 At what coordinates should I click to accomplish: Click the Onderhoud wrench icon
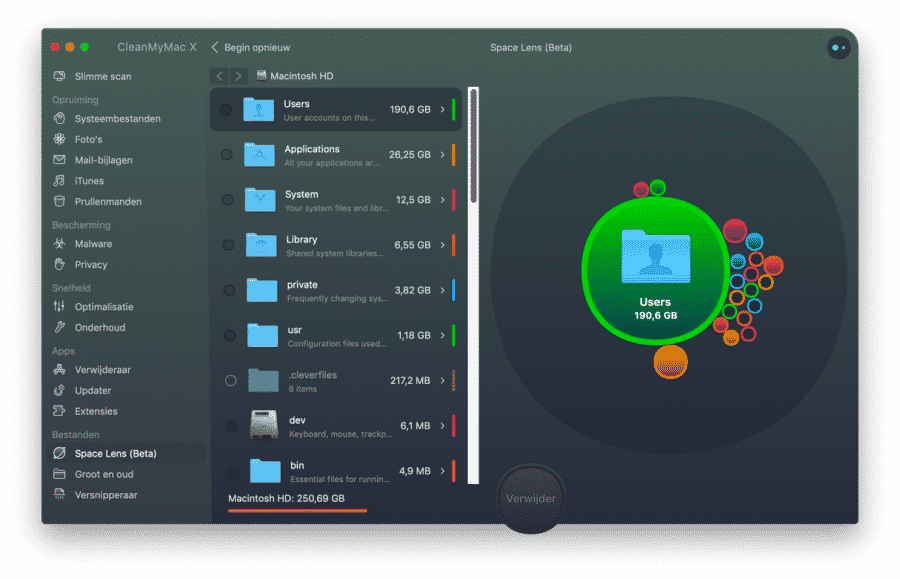click(x=59, y=327)
